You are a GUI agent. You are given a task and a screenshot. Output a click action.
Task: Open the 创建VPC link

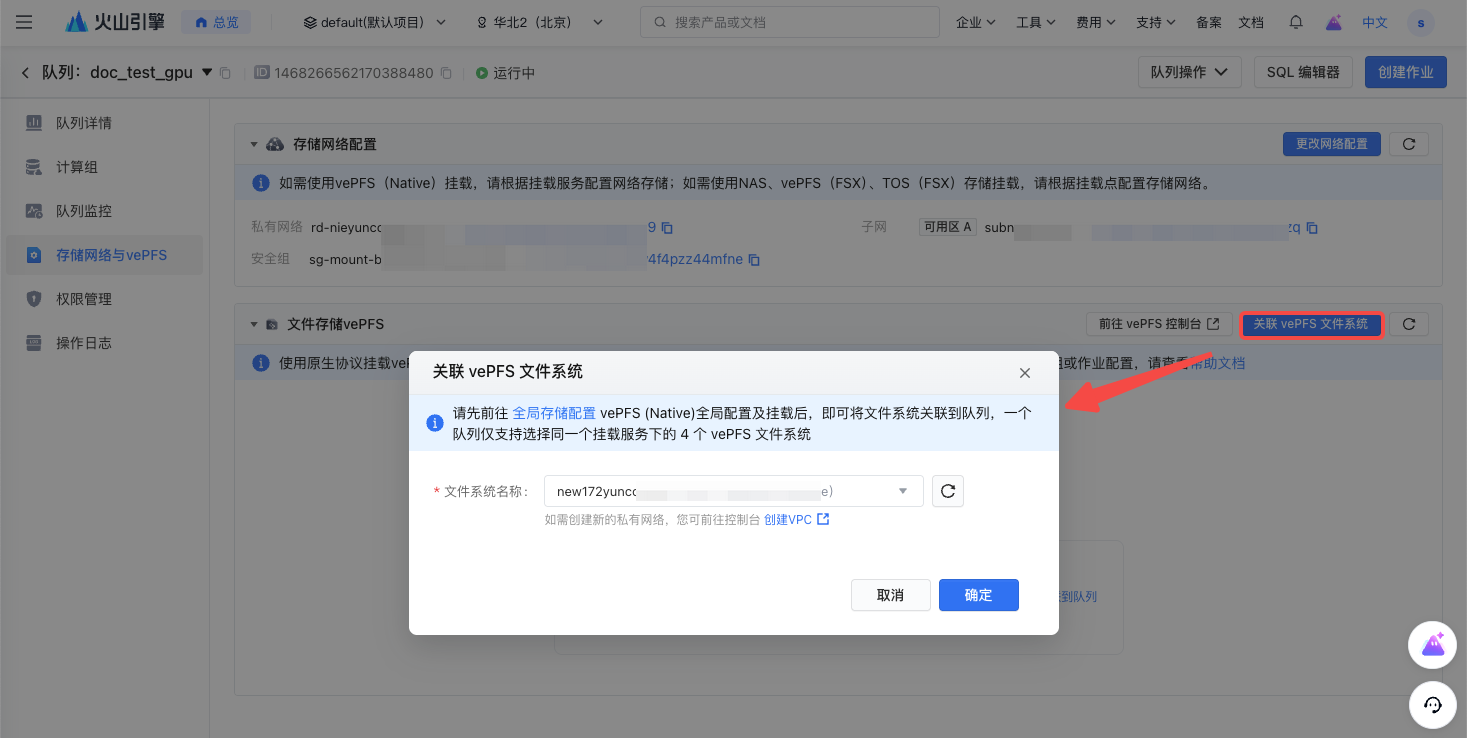tap(796, 520)
